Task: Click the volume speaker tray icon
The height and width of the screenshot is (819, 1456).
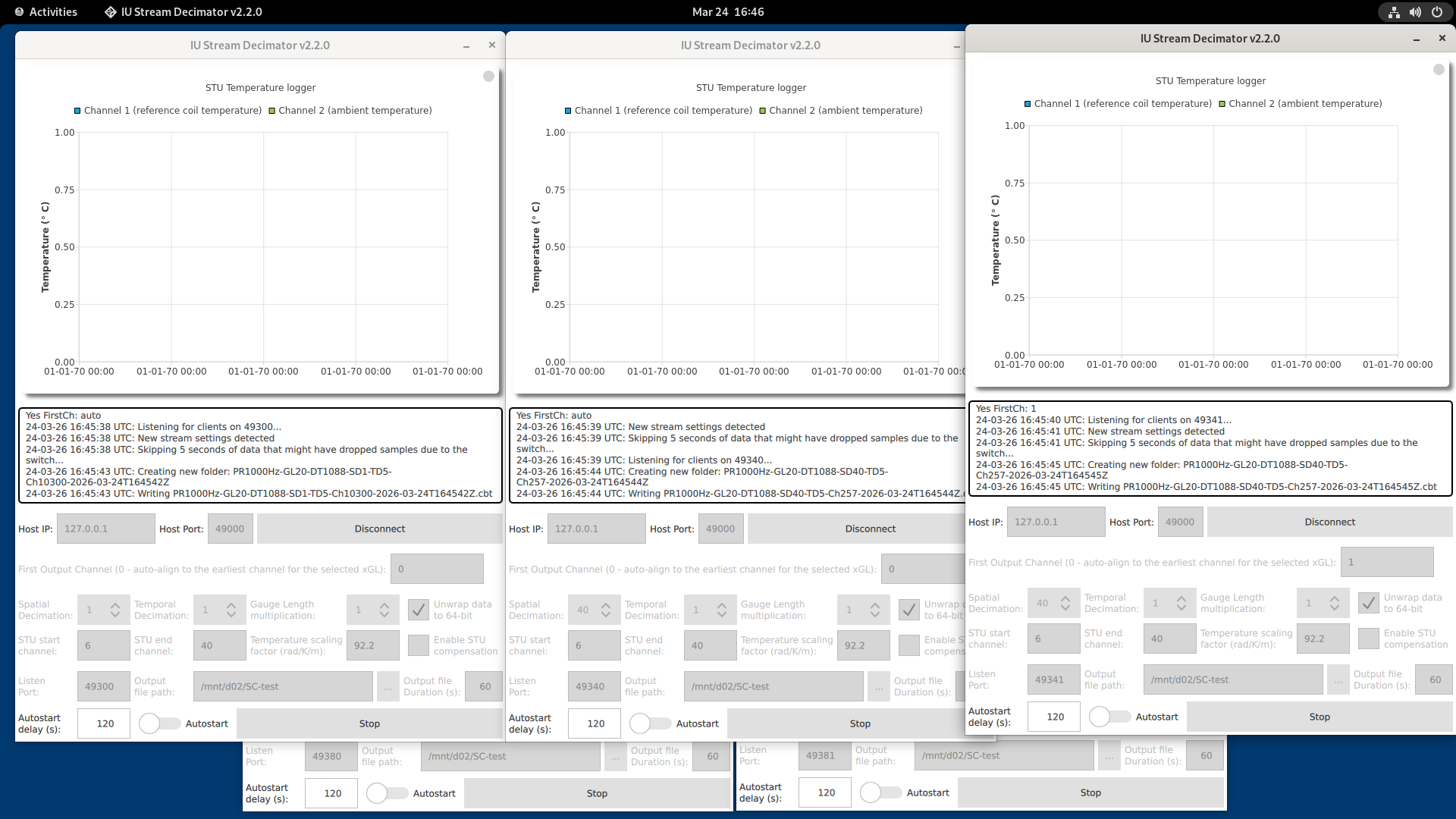Action: 1415,12
